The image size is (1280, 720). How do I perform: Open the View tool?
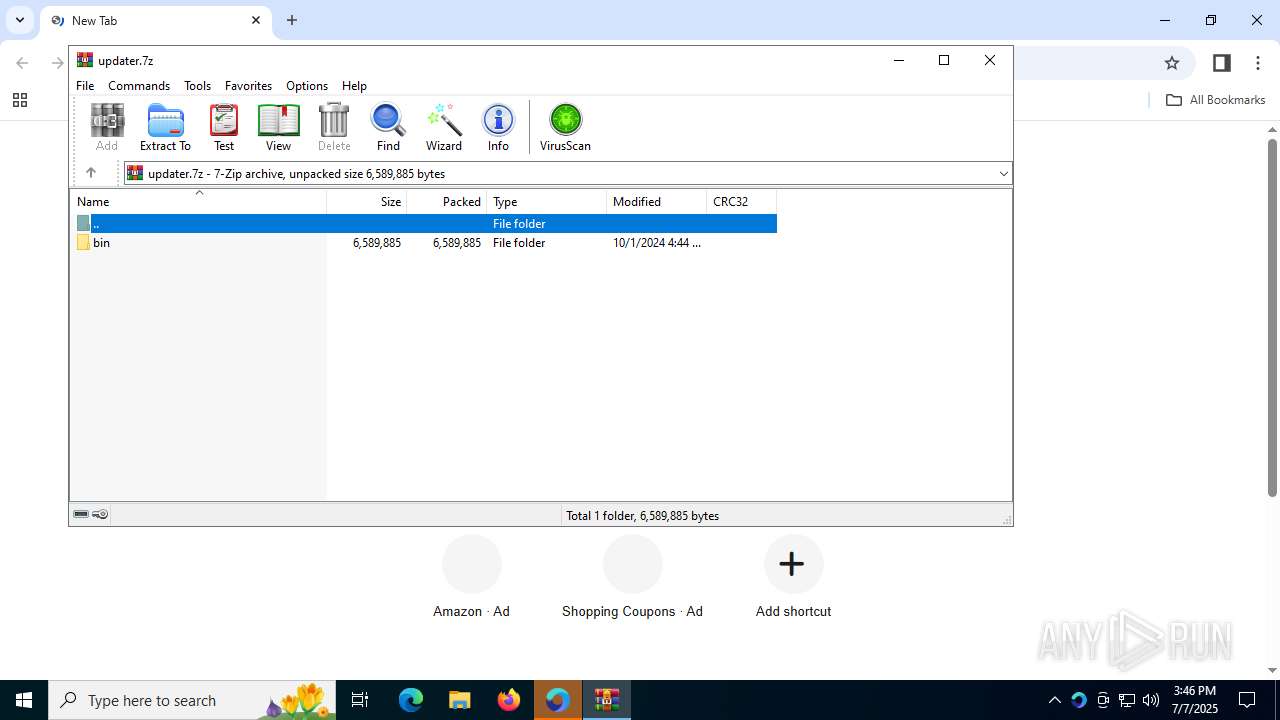tap(279, 128)
